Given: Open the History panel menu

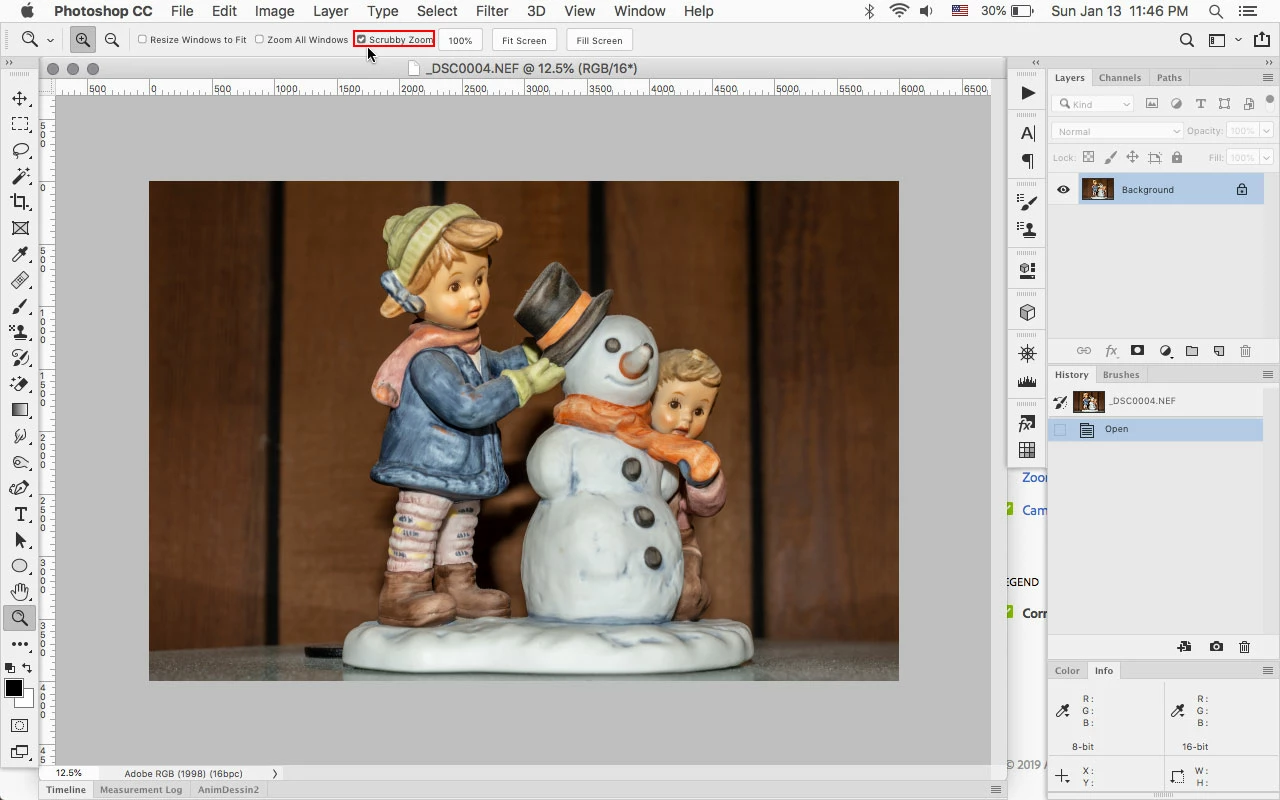Looking at the screenshot, I should tap(1268, 374).
